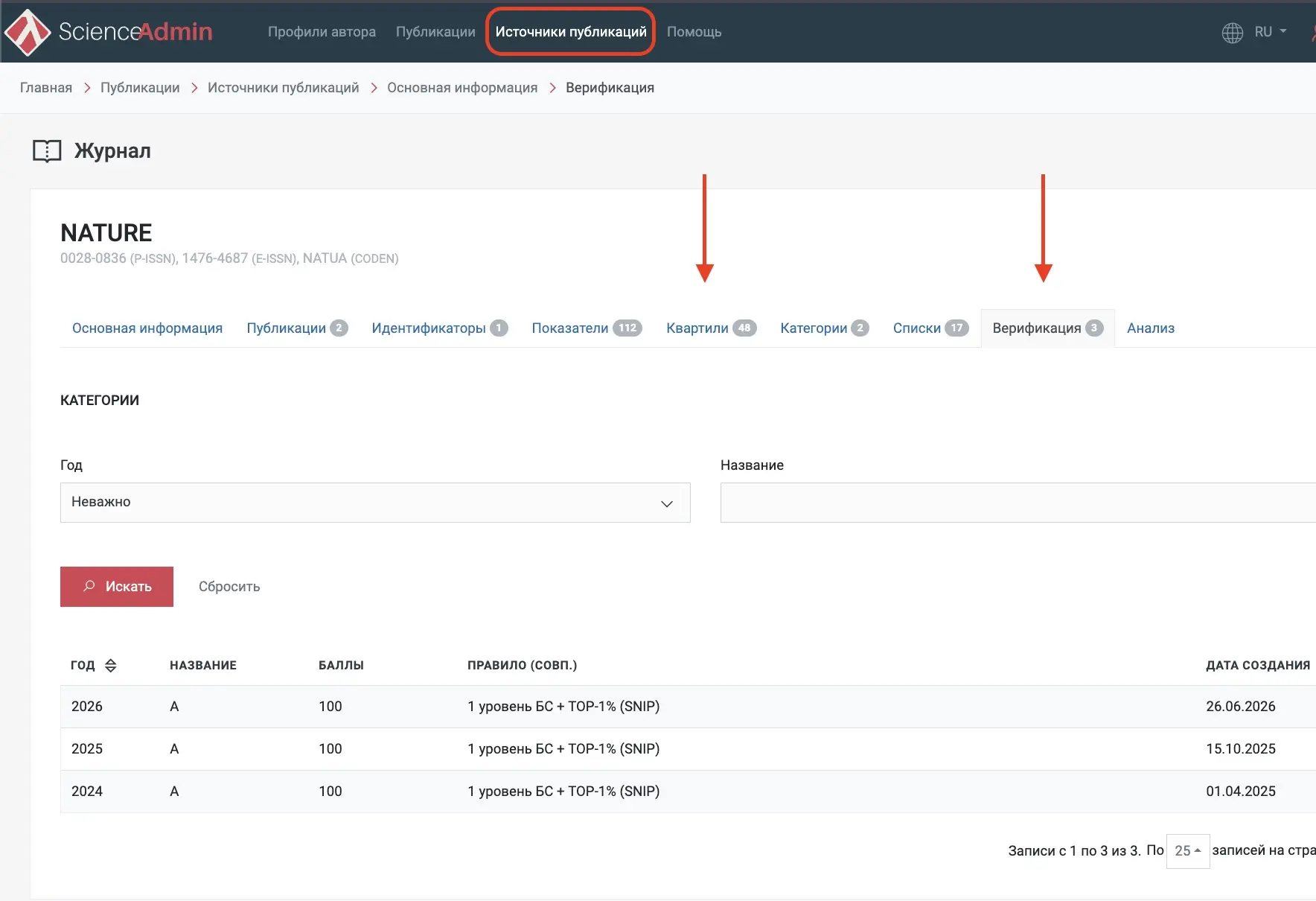Click the Журнал page heading
This screenshot has width=1316, height=901.
tap(112, 151)
